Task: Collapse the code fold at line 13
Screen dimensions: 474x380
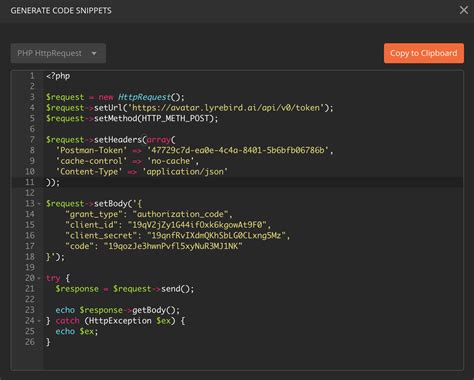Action: click(x=39, y=204)
